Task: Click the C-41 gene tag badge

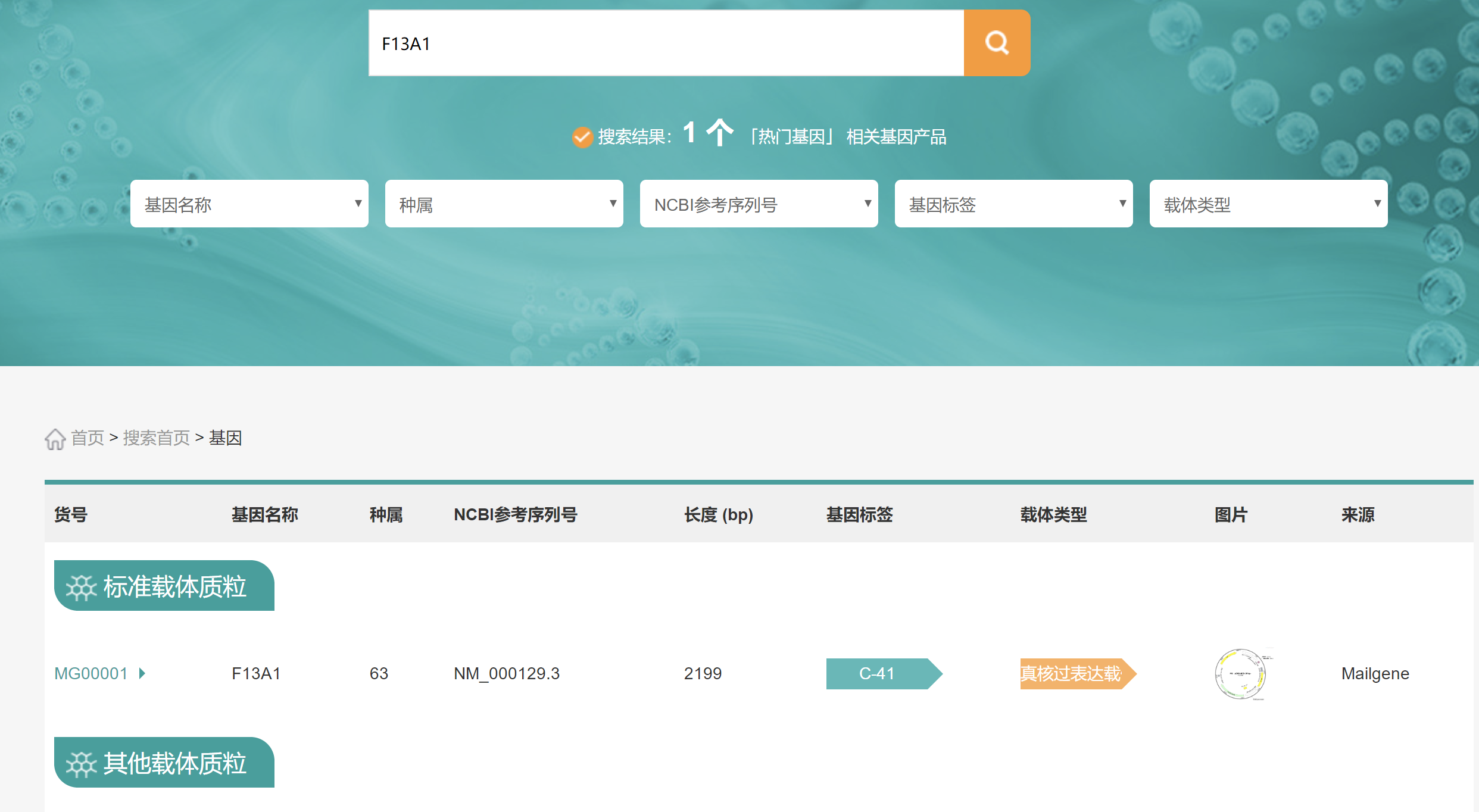Action: pos(878,673)
